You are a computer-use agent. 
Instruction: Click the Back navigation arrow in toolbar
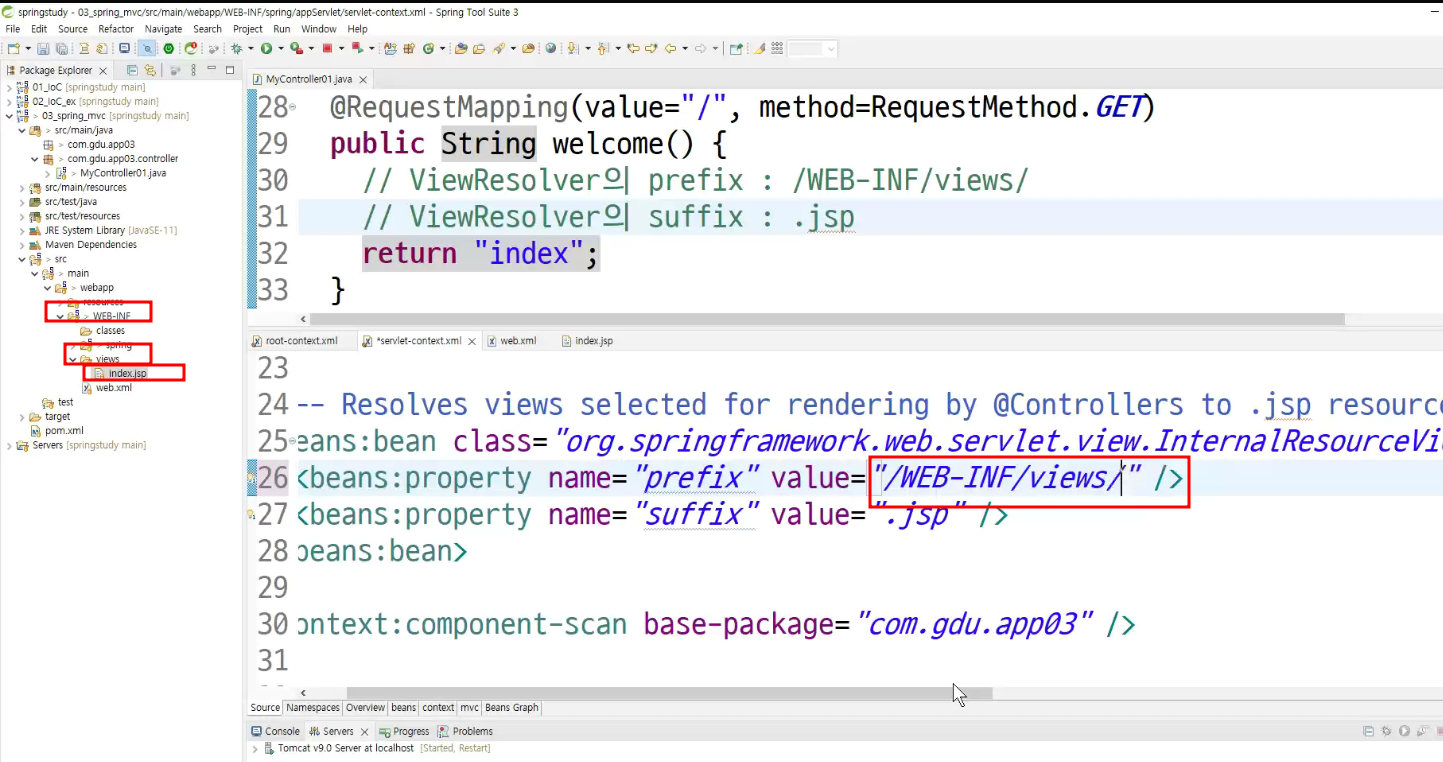coord(669,48)
